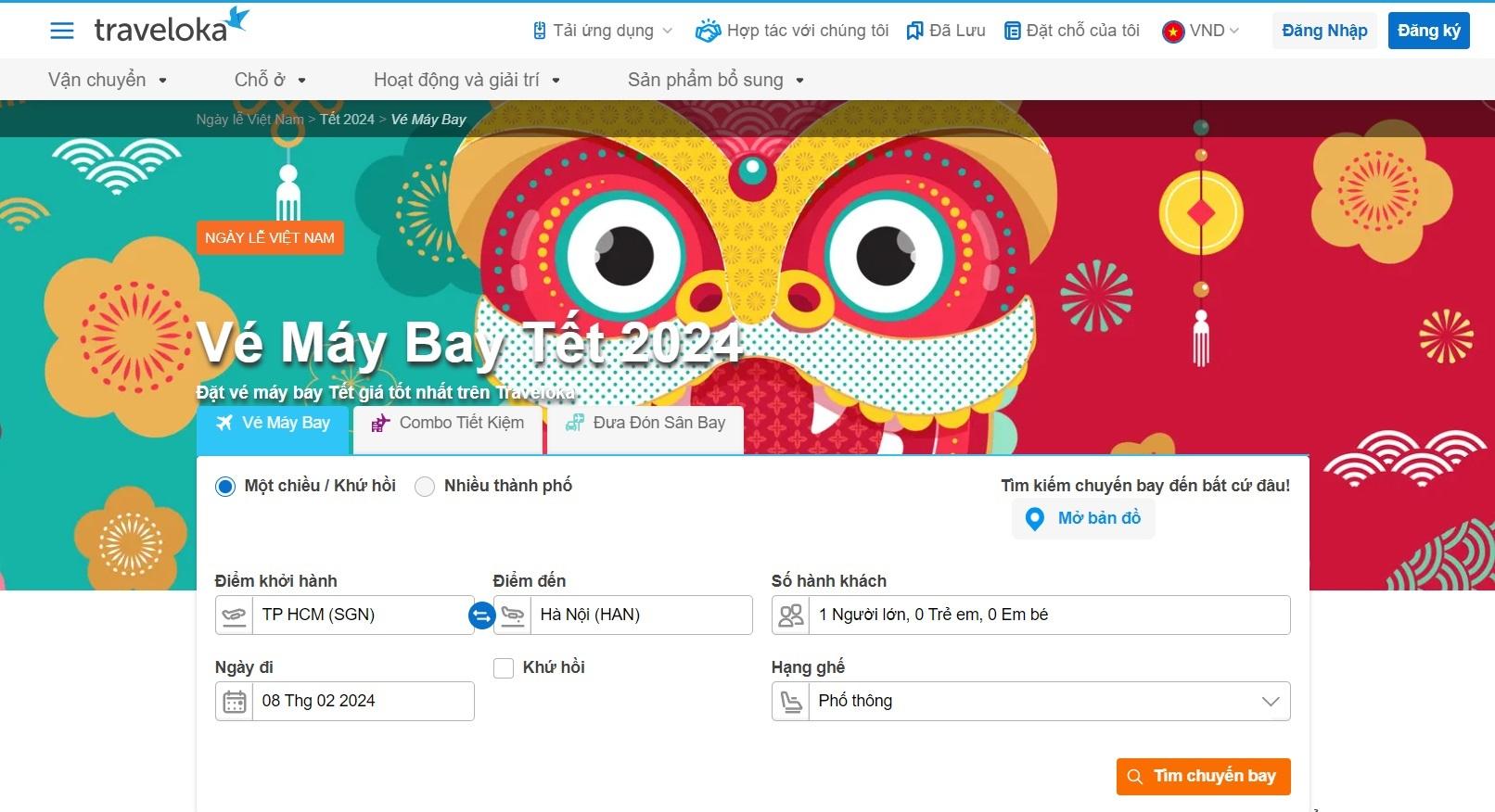Open the hamburger menu icon

click(x=62, y=31)
